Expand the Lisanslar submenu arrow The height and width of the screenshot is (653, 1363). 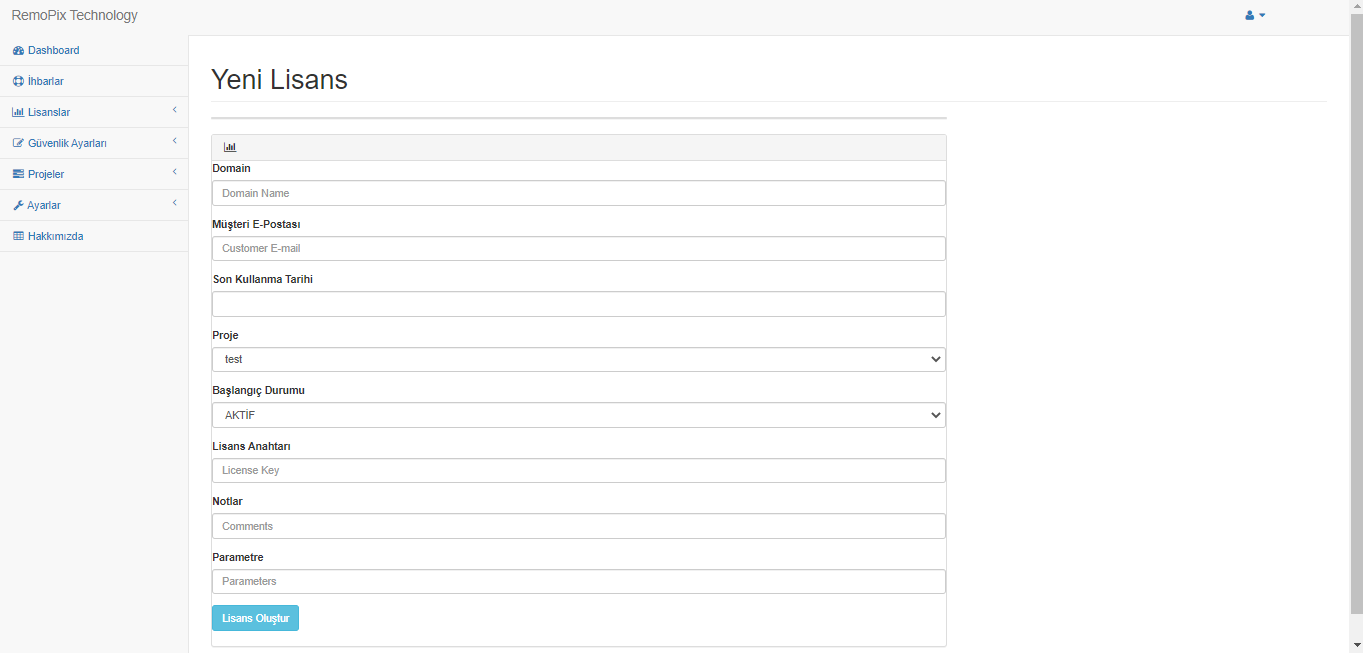[x=174, y=110]
